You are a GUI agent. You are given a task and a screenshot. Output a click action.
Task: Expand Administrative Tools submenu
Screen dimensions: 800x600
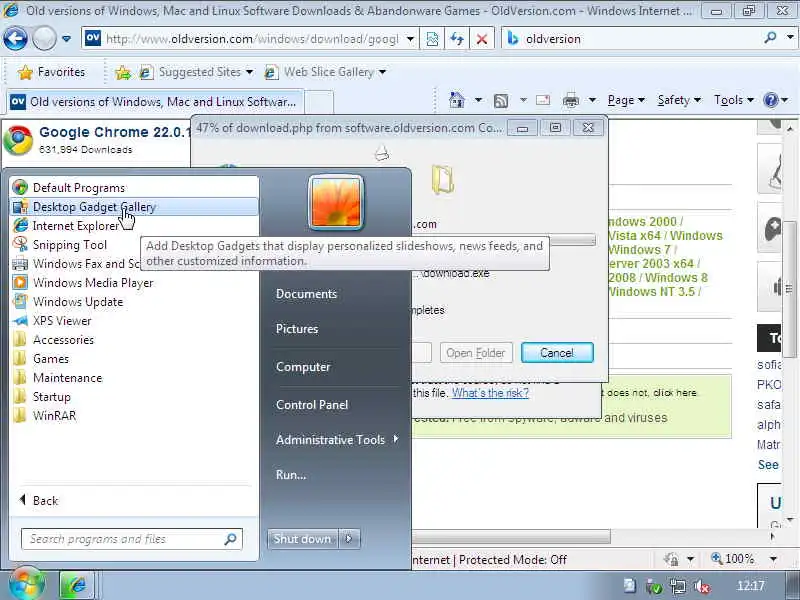click(x=337, y=439)
